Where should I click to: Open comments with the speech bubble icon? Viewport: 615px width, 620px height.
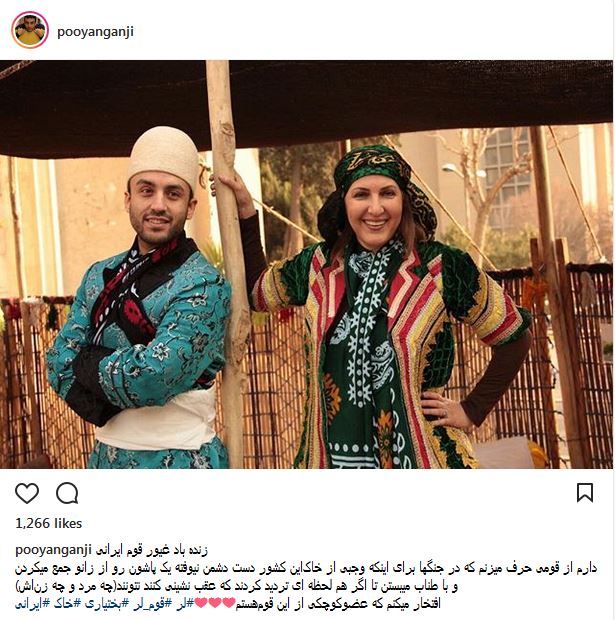click(67, 493)
